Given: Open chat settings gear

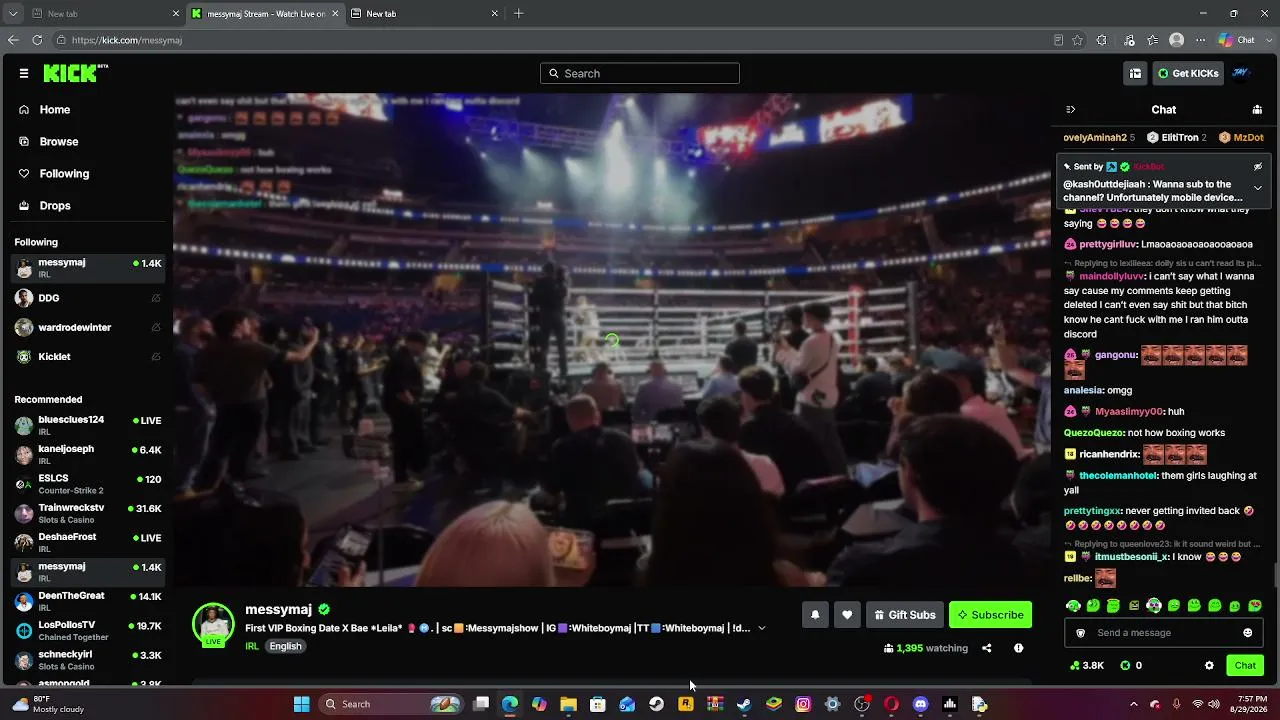Looking at the screenshot, I should tap(1209, 666).
